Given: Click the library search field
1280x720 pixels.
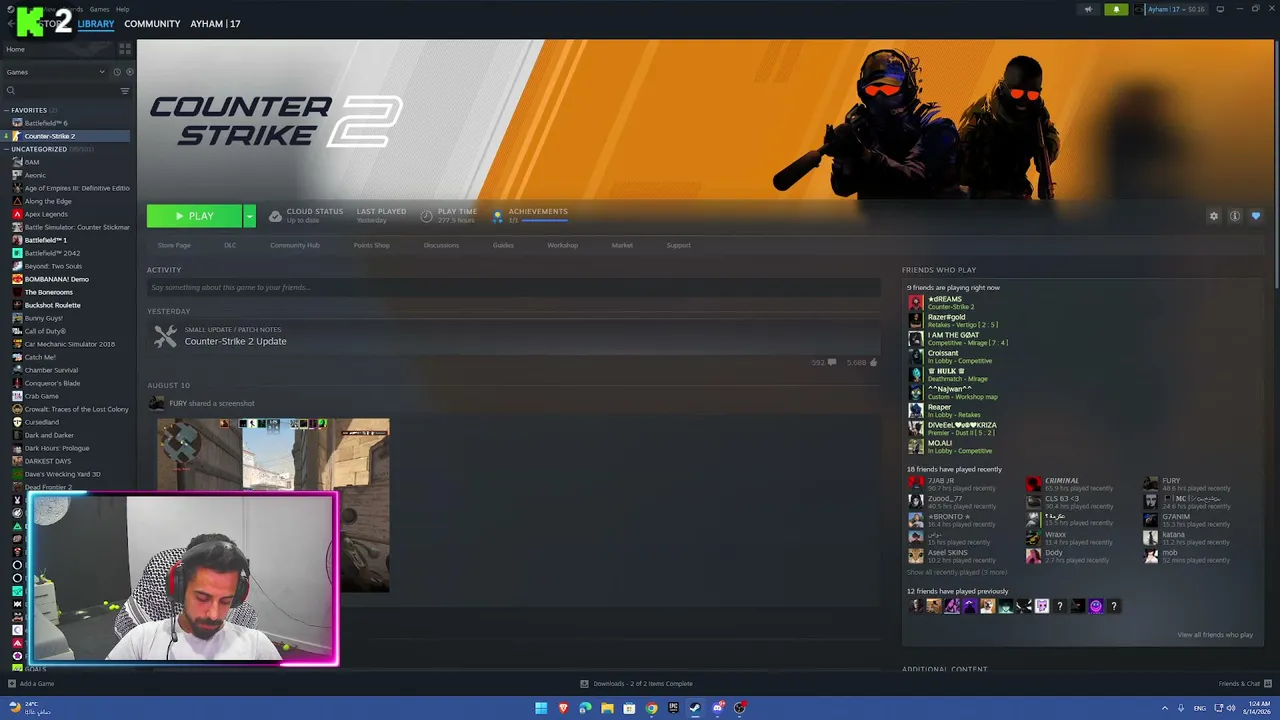Looking at the screenshot, I should (x=66, y=91).
